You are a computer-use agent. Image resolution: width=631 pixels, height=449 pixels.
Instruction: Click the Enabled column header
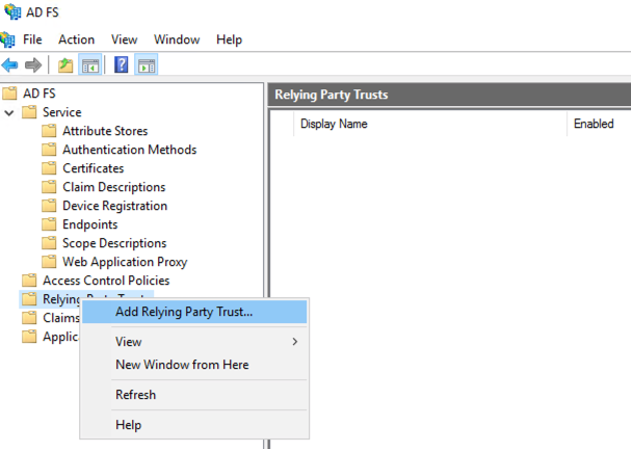coord(593,124)
